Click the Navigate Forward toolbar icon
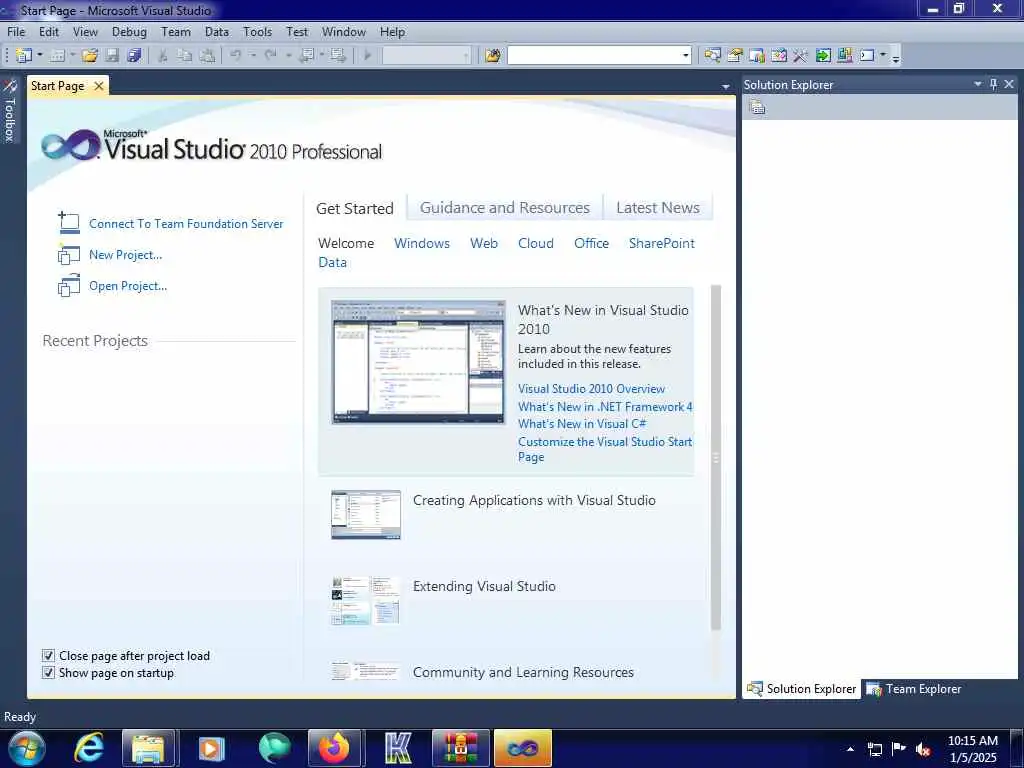Screen dimensions: 1024x768 [x=338, y=56]
